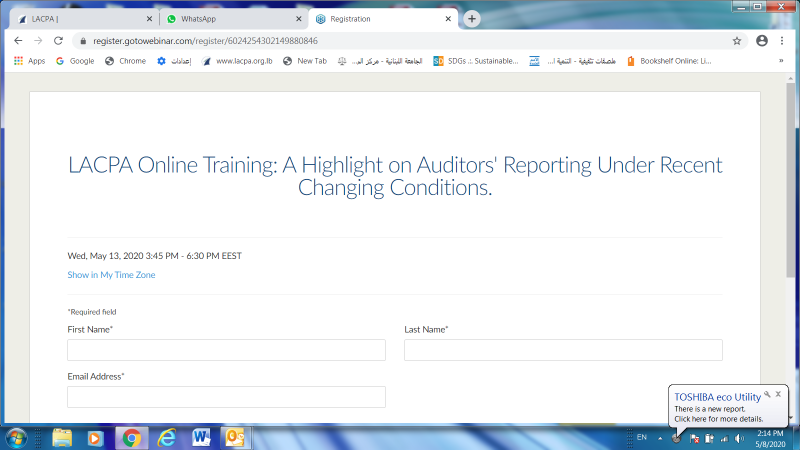Viewport: 800px width, 450px height.
Task: Open the New Tab bookmark
Action: pos(305,61)
